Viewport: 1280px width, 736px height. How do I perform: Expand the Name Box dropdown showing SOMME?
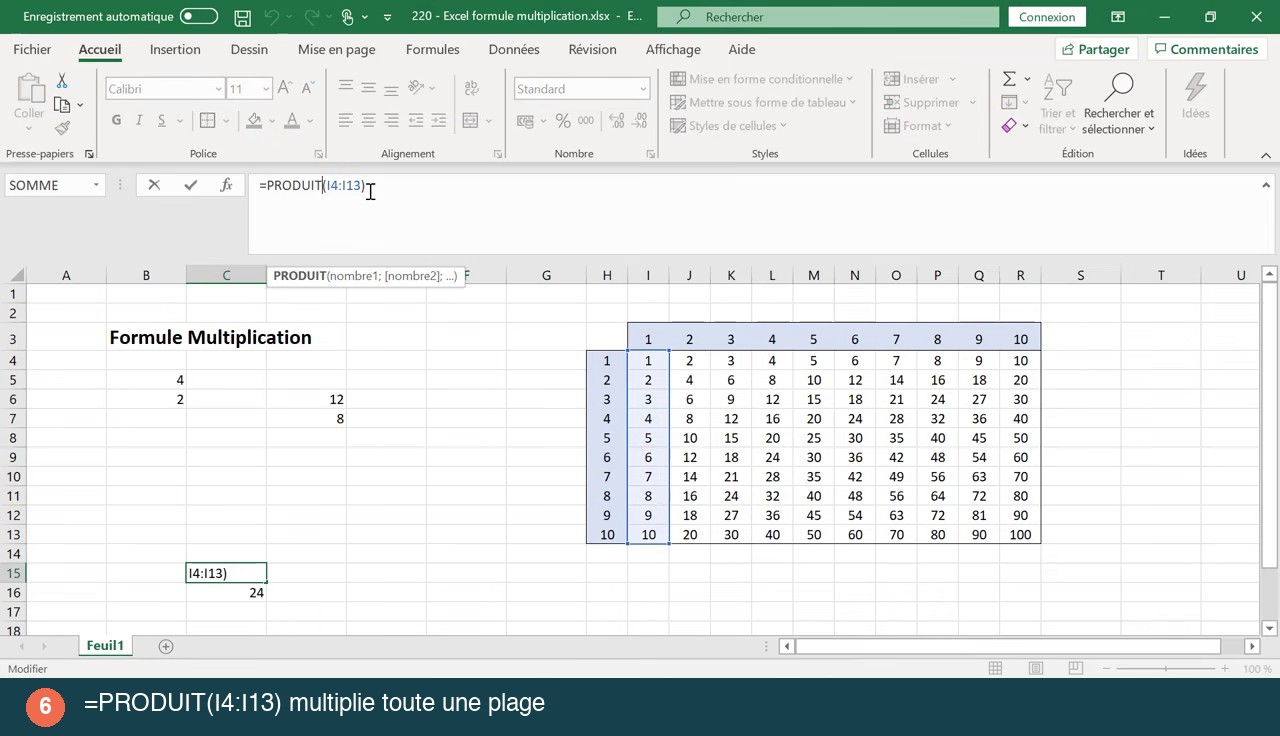click(x=96, y=185)
